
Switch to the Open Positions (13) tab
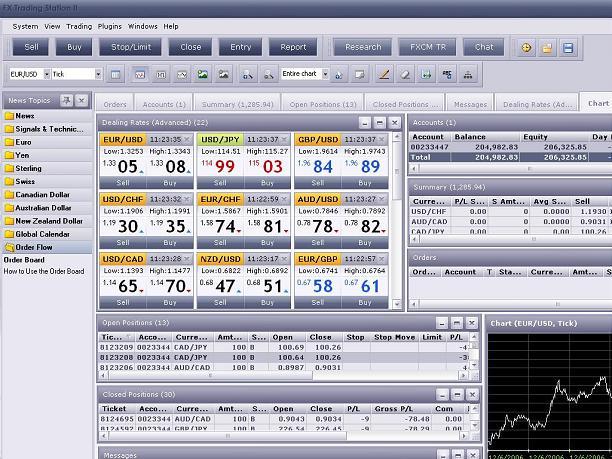[323, 105]
